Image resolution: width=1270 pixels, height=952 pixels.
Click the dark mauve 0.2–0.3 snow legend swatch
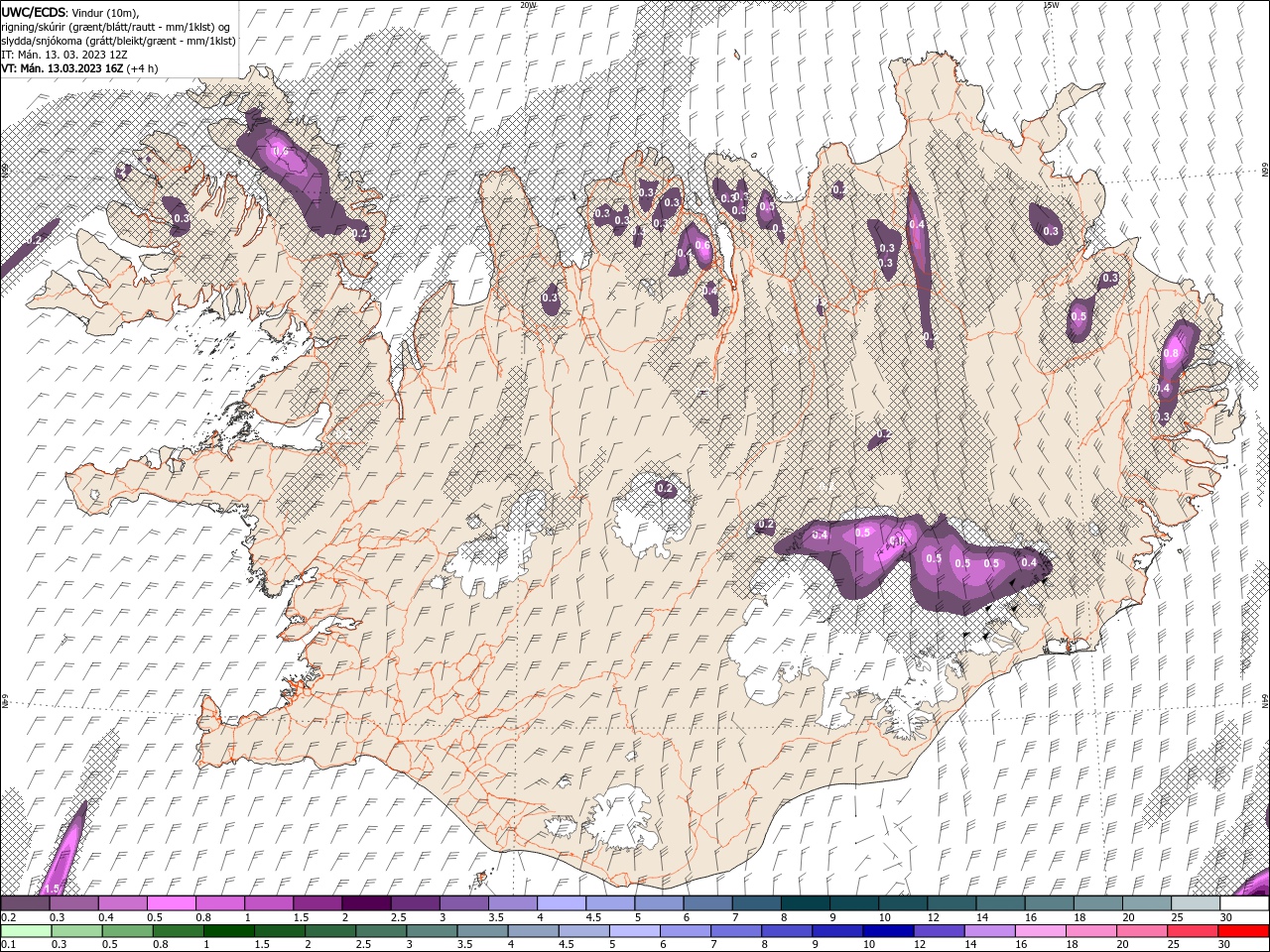tap(25, 903)
